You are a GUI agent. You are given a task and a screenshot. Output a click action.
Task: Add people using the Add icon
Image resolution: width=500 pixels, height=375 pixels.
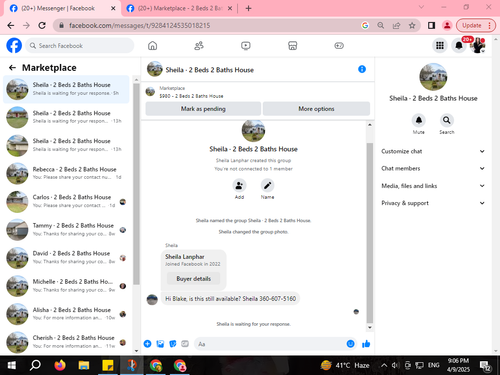[239, 186]
